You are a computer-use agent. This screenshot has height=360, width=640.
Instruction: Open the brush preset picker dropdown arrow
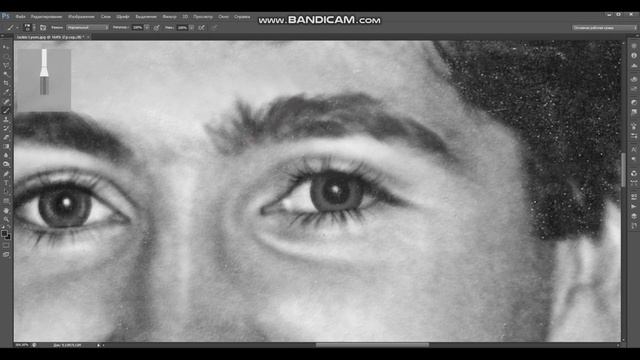click(x=34, y=27)
